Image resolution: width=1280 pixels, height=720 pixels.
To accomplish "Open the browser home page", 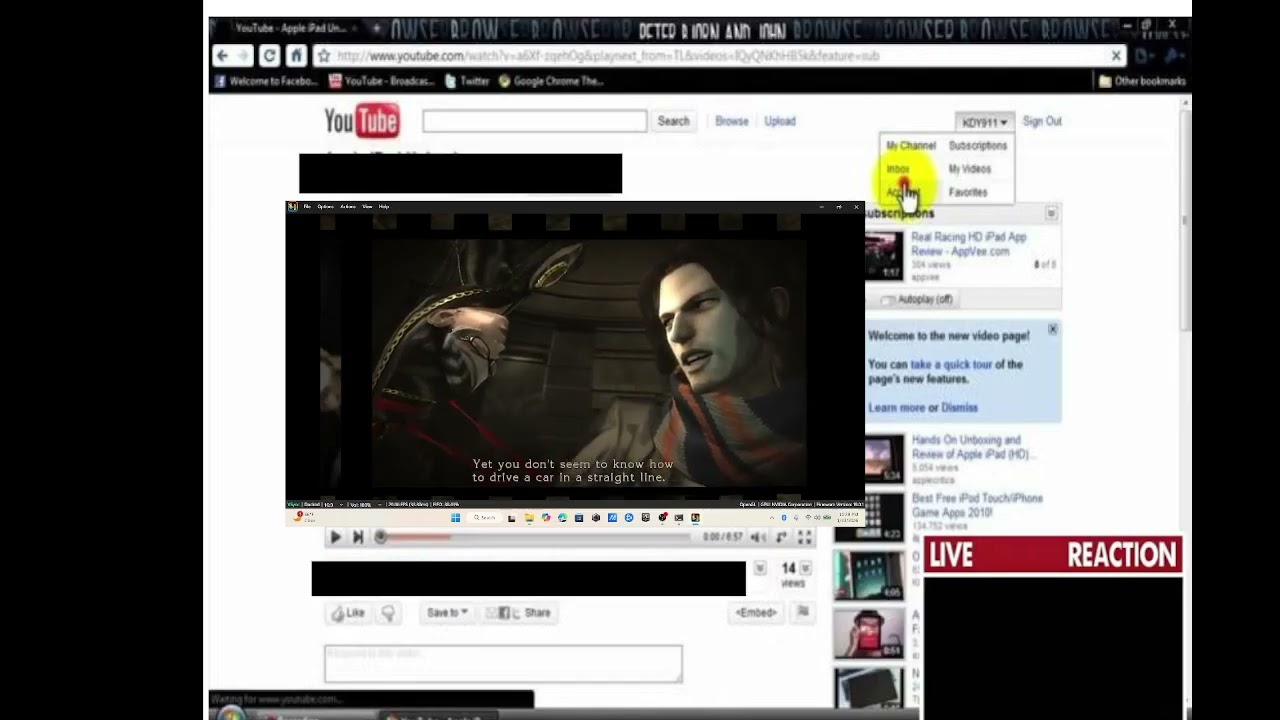I will [x=295, y=56].
